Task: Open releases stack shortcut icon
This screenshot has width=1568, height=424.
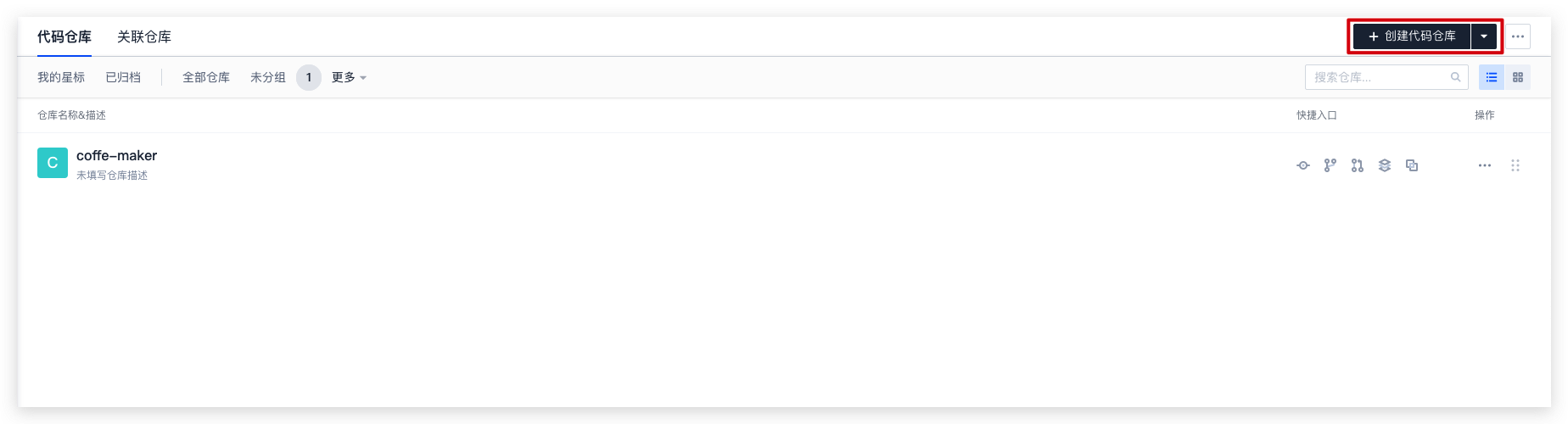Action: [1385, 165]
